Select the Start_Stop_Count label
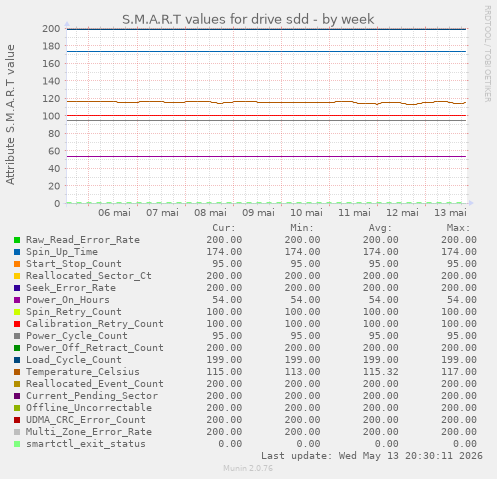The image size is (497, 479). [74, 264]
